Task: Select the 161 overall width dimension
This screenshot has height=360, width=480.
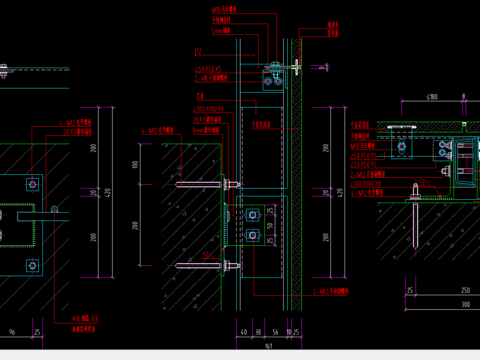Action: (269, 346)
